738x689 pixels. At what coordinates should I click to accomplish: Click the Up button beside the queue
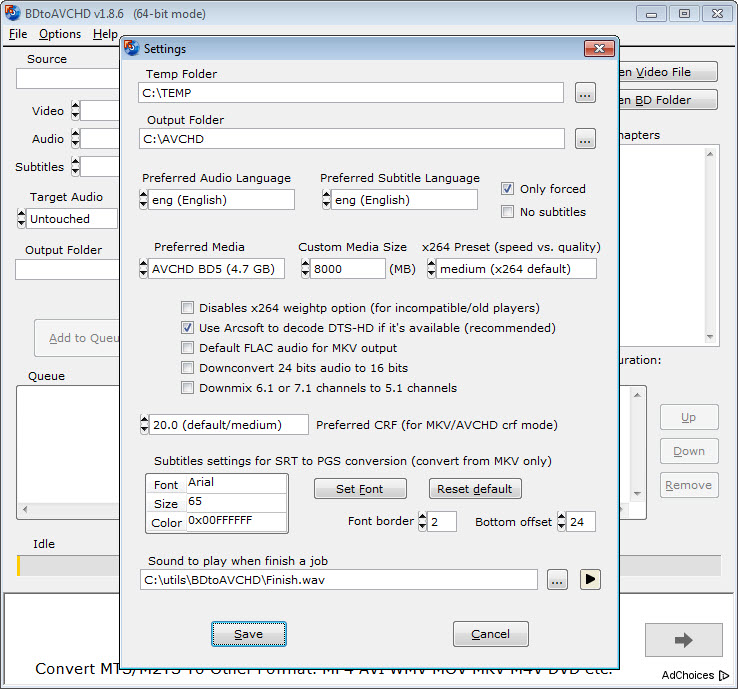tap(689, 417)
